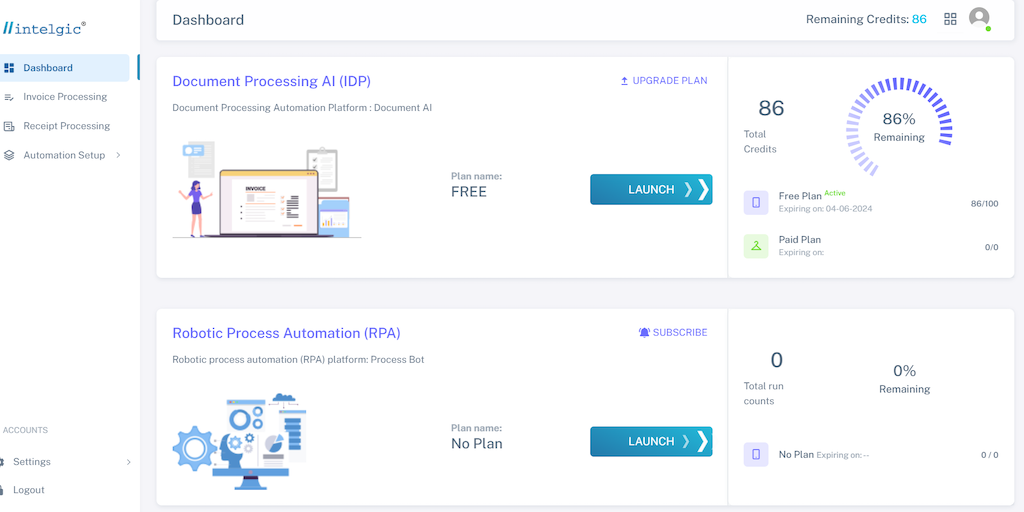The image size is (1024, 512).
Task: Click the upload arrow icon beside Upgrade Plan
Action: (624, 81)
